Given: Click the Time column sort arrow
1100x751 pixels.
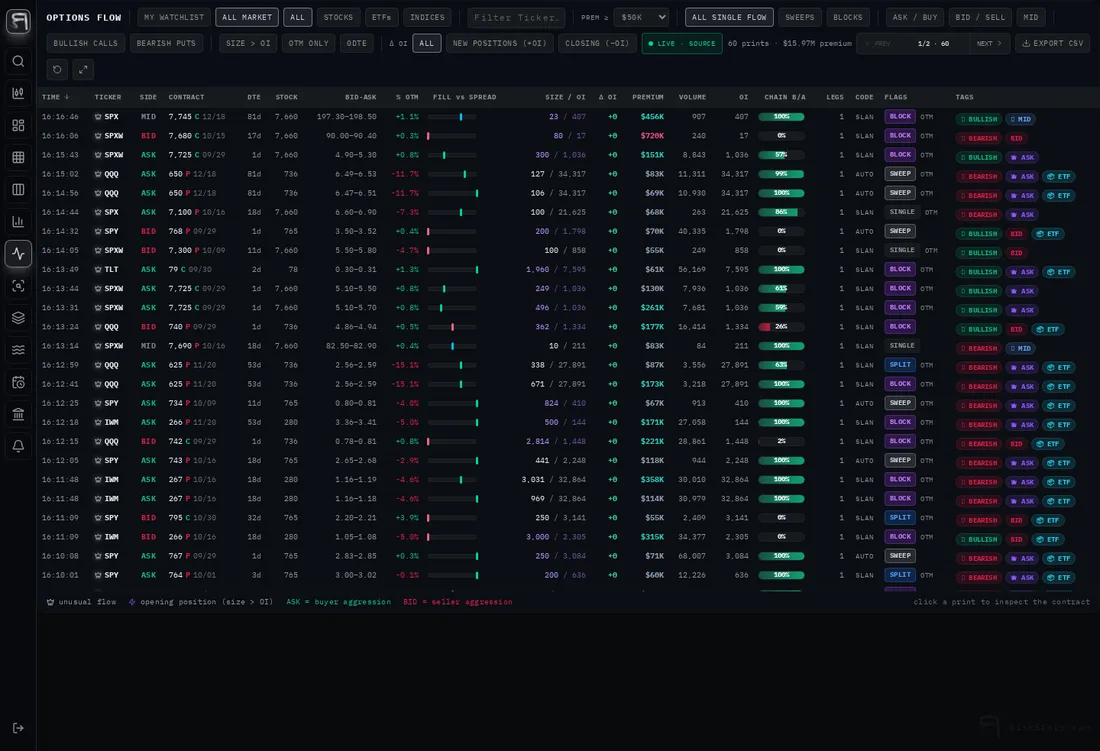Looking at the screenshot, I should [x=67, y=97].
